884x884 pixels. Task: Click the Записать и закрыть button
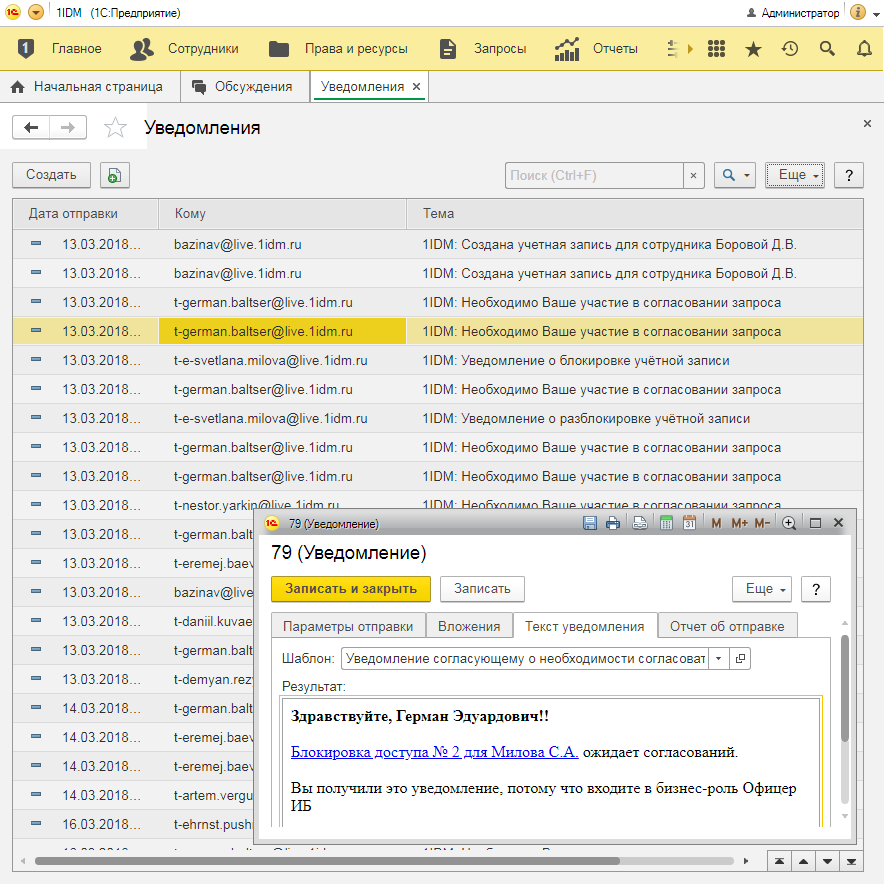click(x=350, y=589)
